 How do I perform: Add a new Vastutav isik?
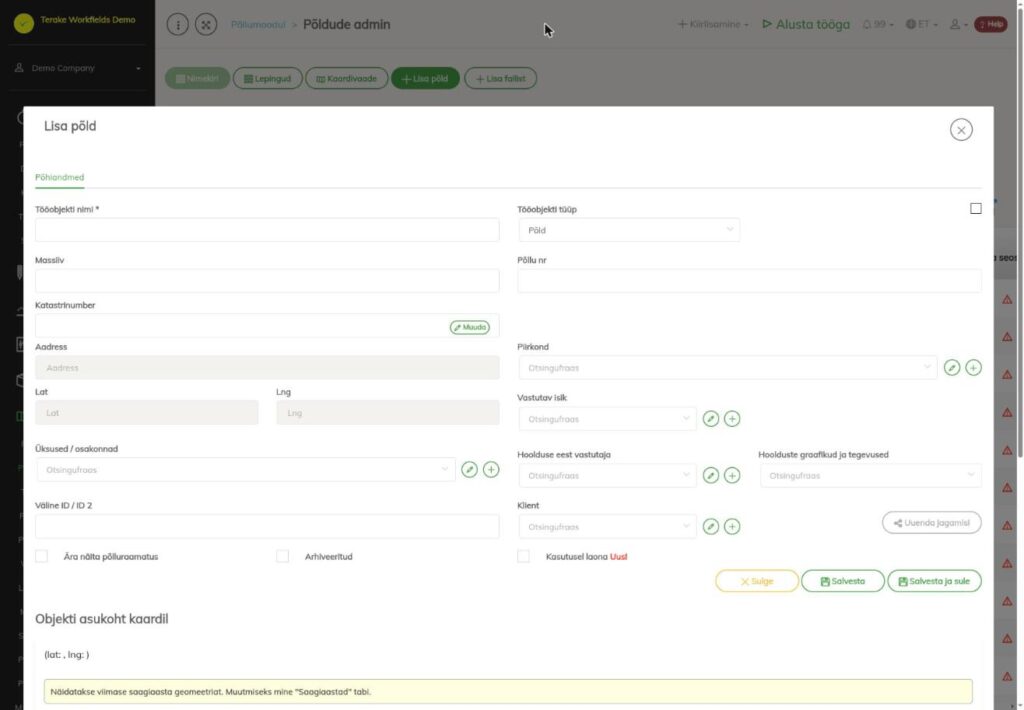(732, 419)
